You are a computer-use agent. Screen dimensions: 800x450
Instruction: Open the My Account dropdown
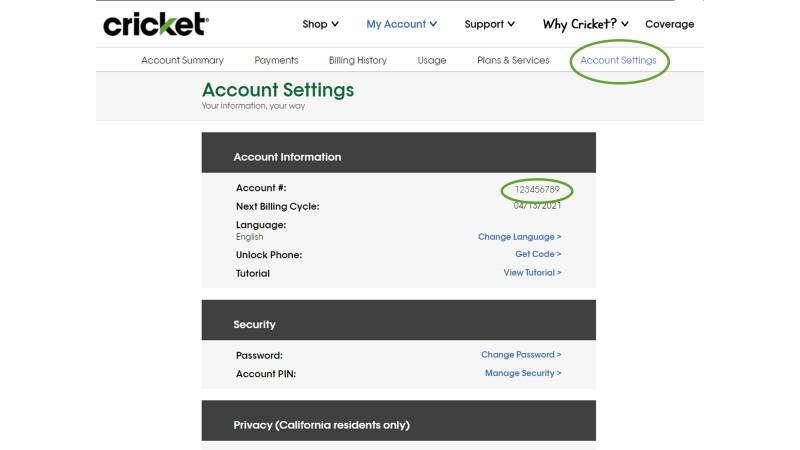[x=401, y=24]
